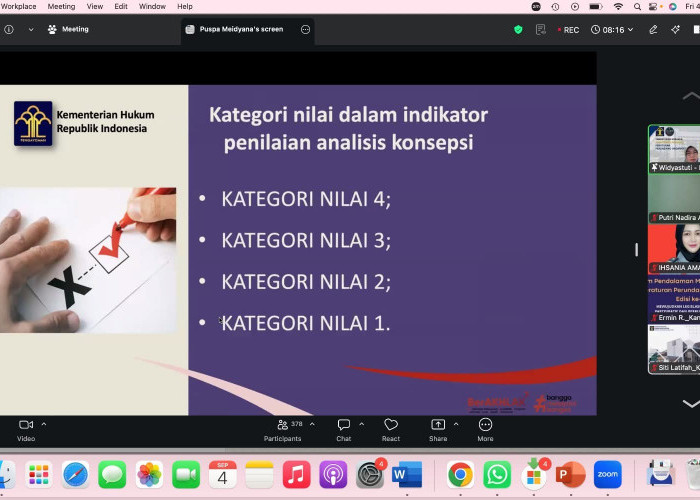Open WhatsApp from the dock
This screenshot has height=500, width=700.
pyautogui.click(x=497, y=474)
